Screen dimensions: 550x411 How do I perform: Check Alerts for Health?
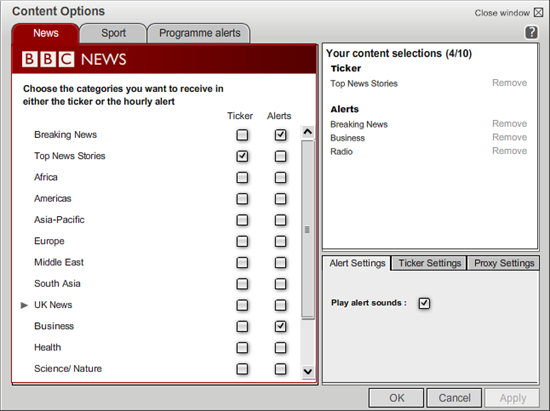pyautogui.click(x=280, y=348)
